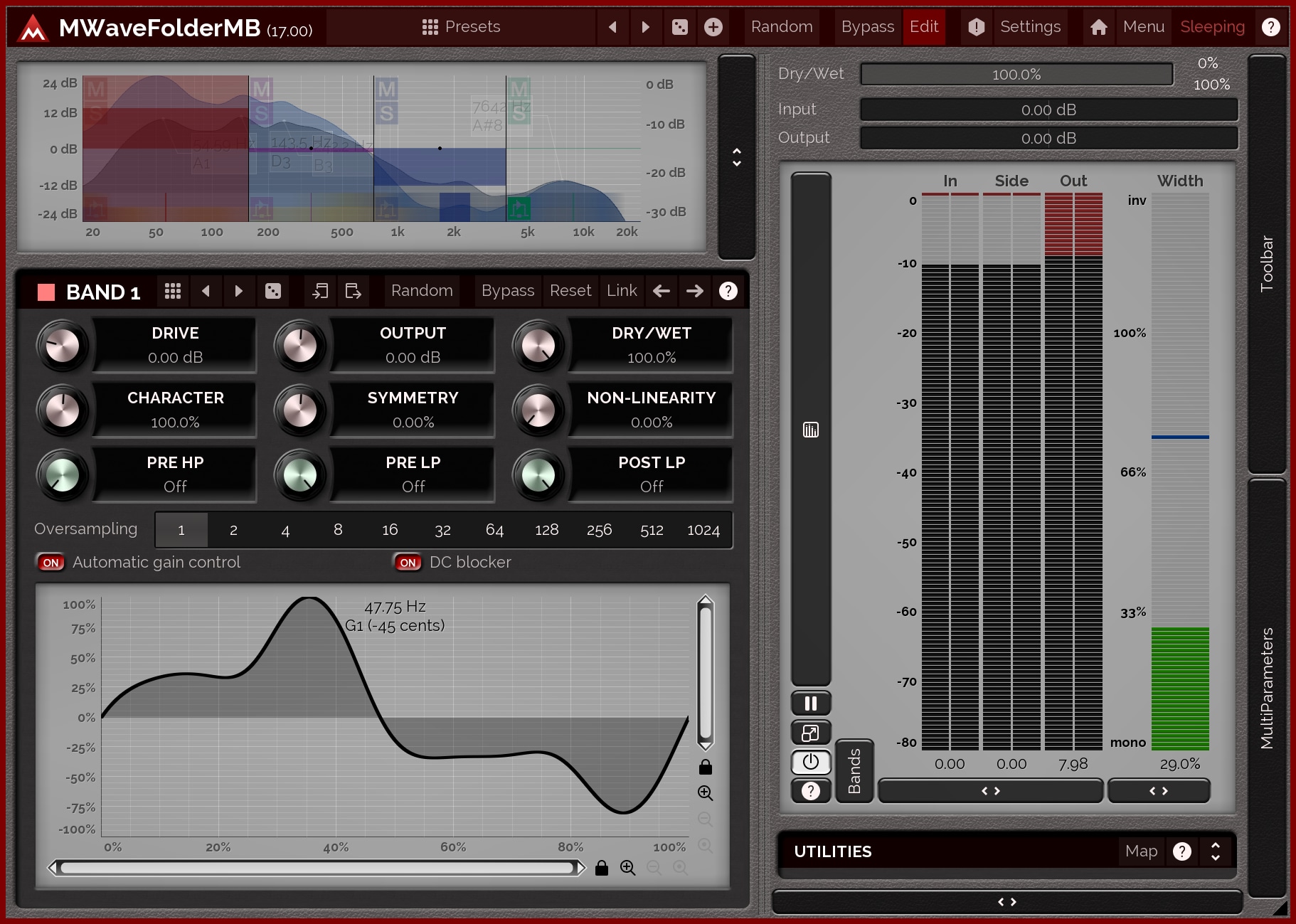Toggle the DC blocker switch
The height and width of the screenshot is (924, 1296).
[x=408, y=563]
